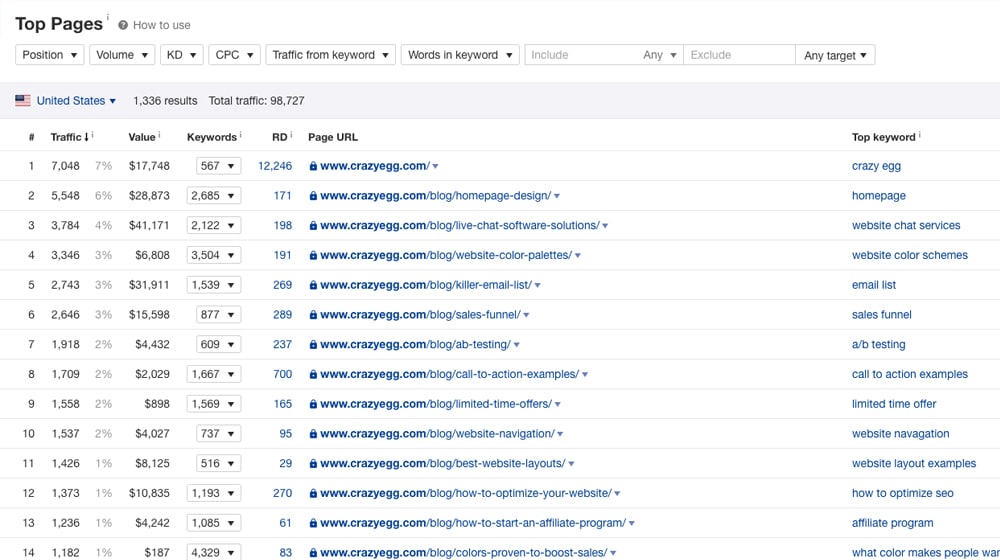This screenshot has height=560, width=1000.
Task: Expand the 1,539 keywords dropdown
Action: pyautogui.click(x=214, y=285)
